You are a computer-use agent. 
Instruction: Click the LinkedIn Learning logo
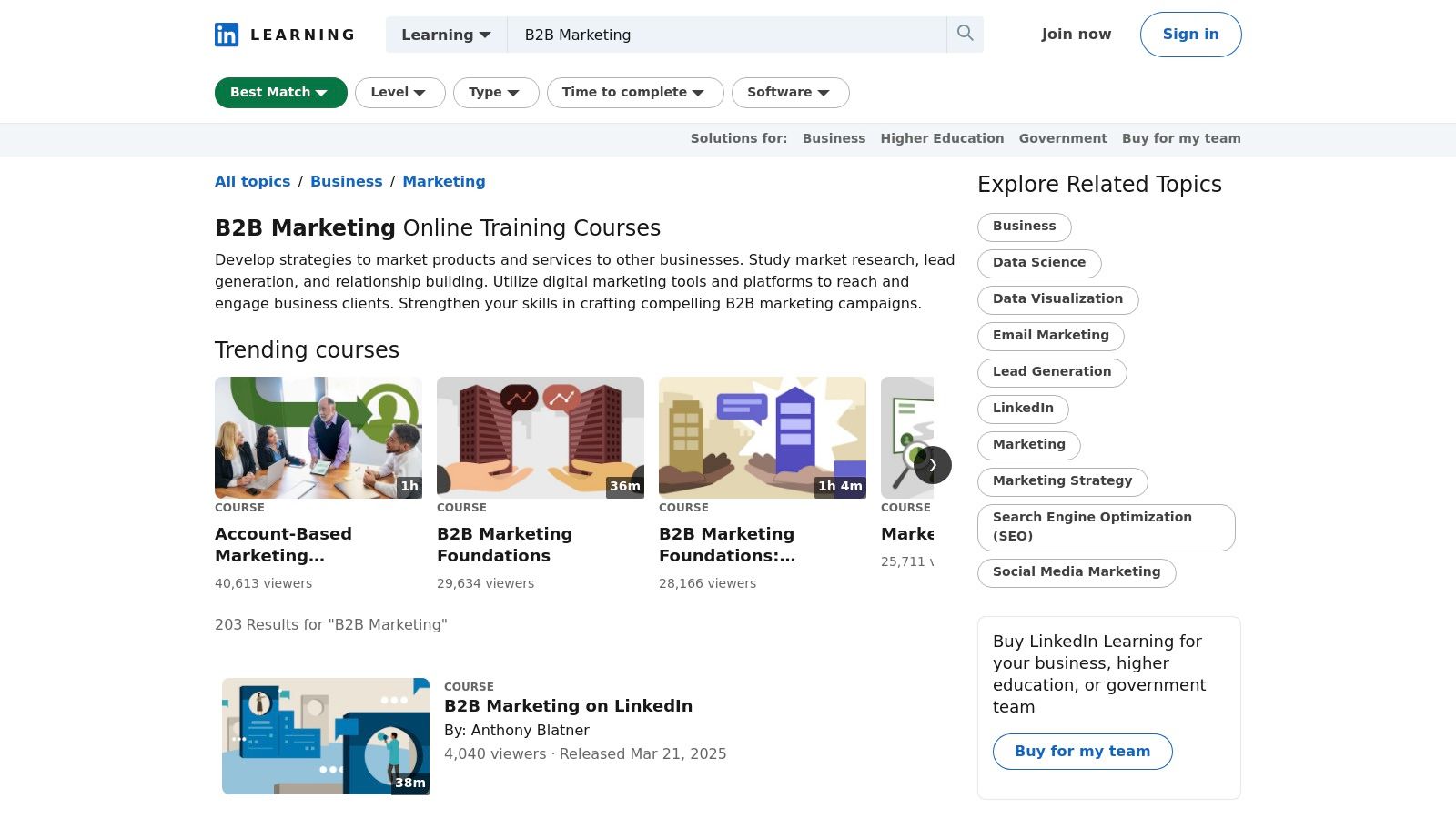[x=284, y=35]
